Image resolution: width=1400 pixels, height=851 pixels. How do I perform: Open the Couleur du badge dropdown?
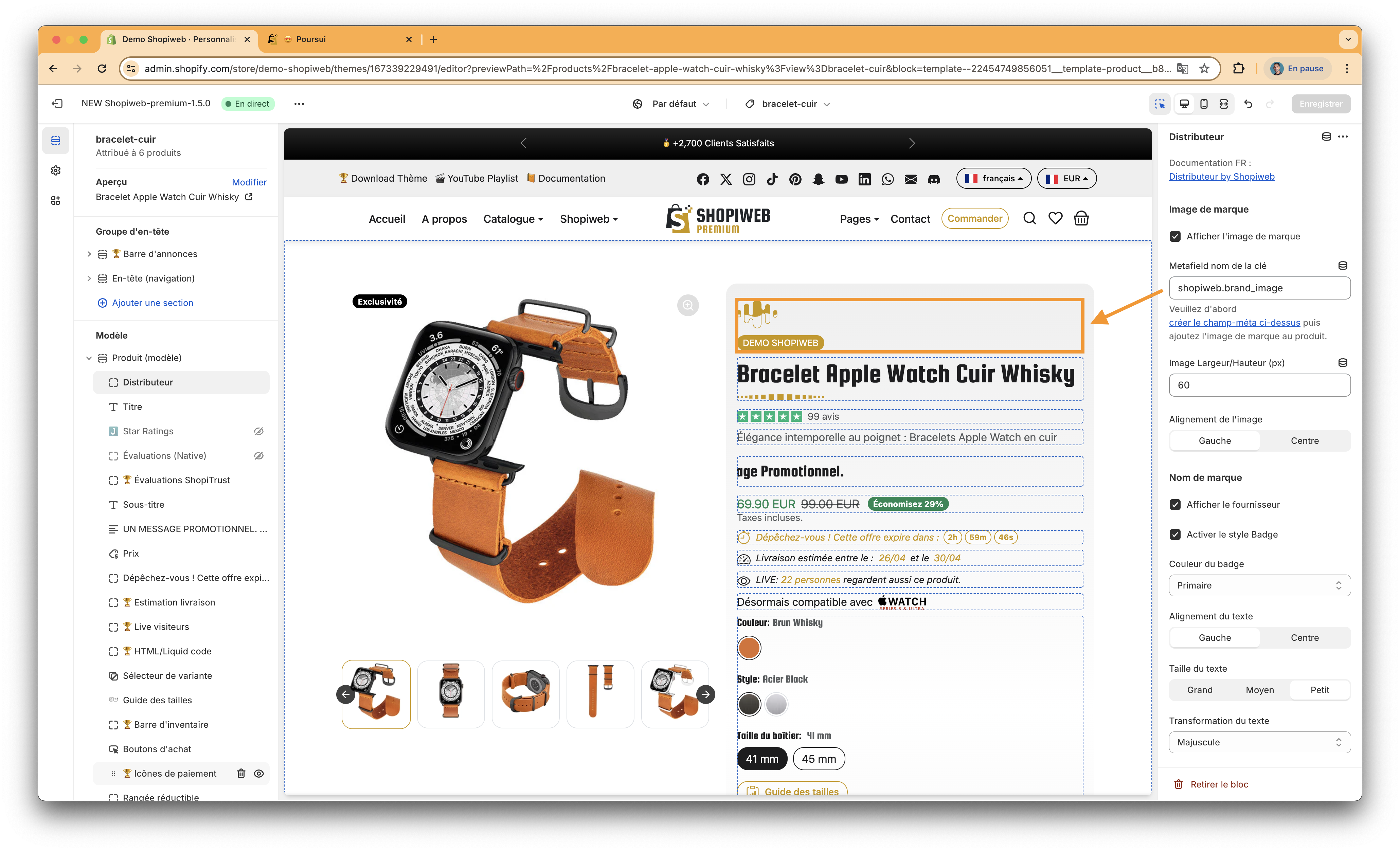(x=1259, y=585)
